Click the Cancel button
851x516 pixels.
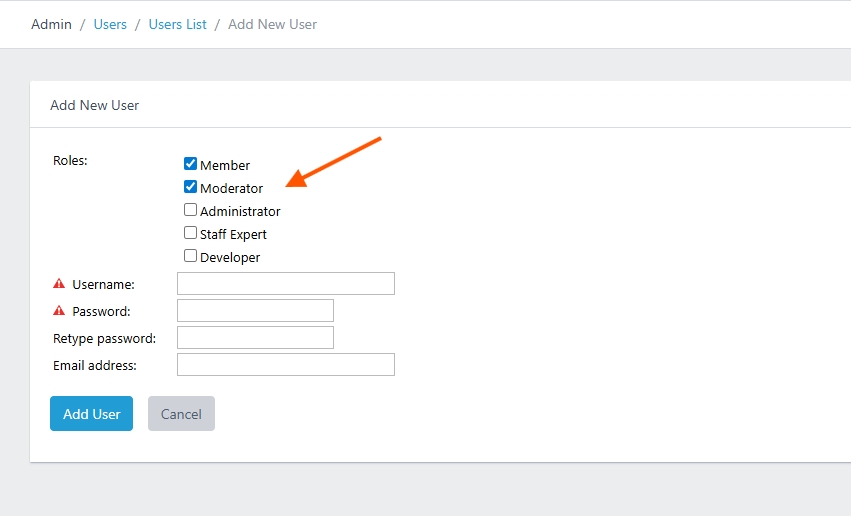(181, 413)
